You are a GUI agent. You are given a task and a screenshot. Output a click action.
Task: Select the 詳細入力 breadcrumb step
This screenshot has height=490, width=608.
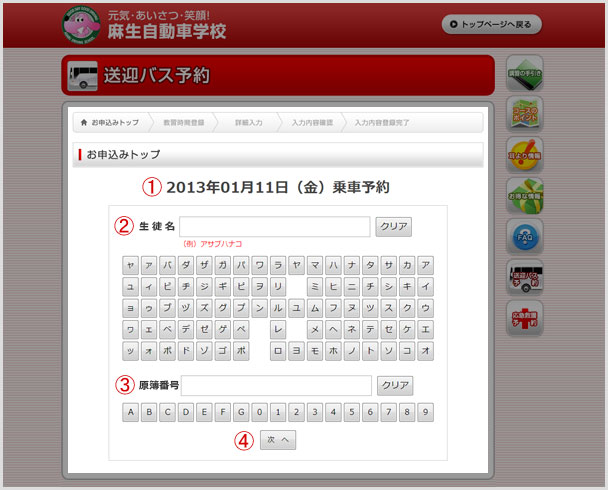click(249, 122)
